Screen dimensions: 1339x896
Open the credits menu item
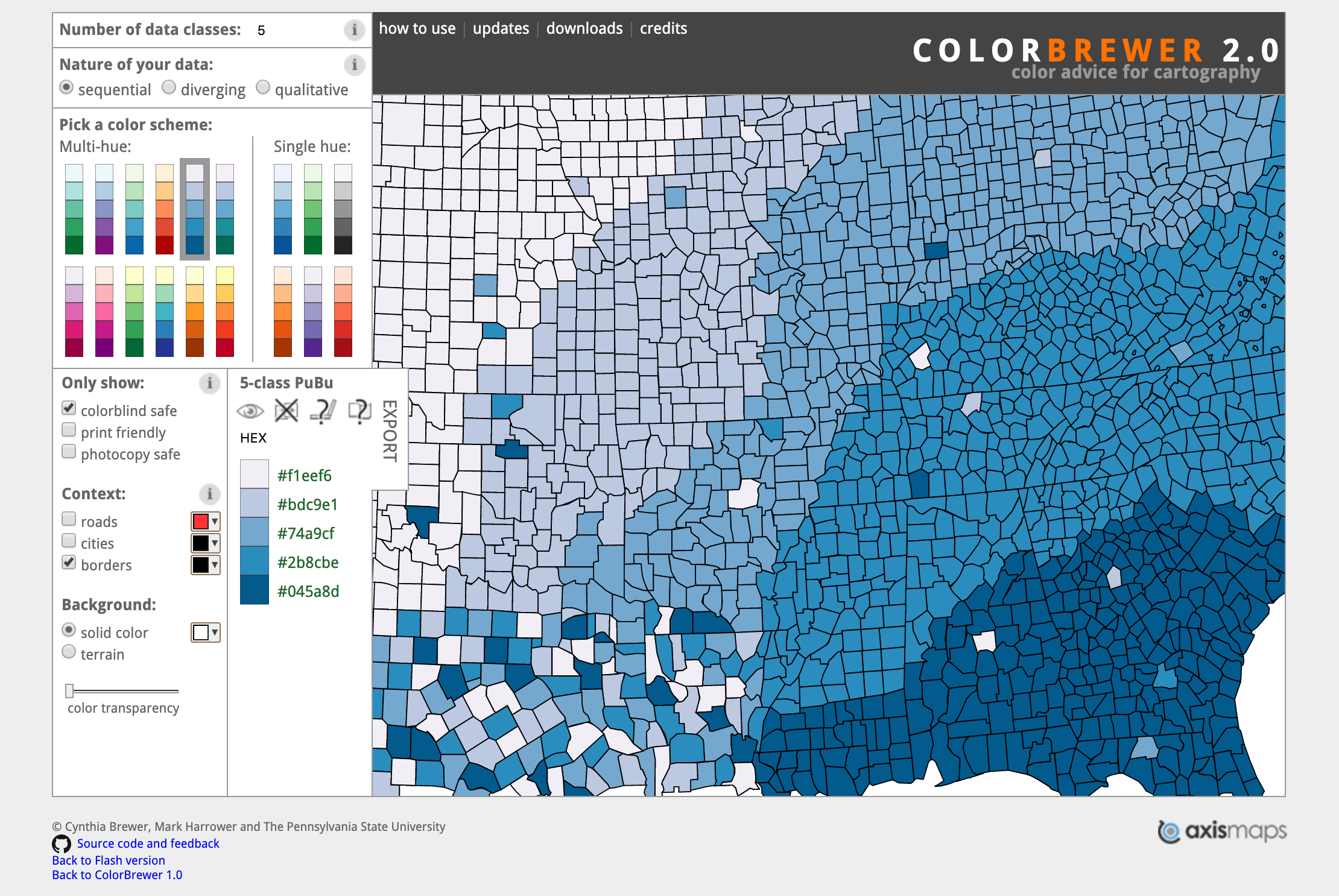click(663, 28)
